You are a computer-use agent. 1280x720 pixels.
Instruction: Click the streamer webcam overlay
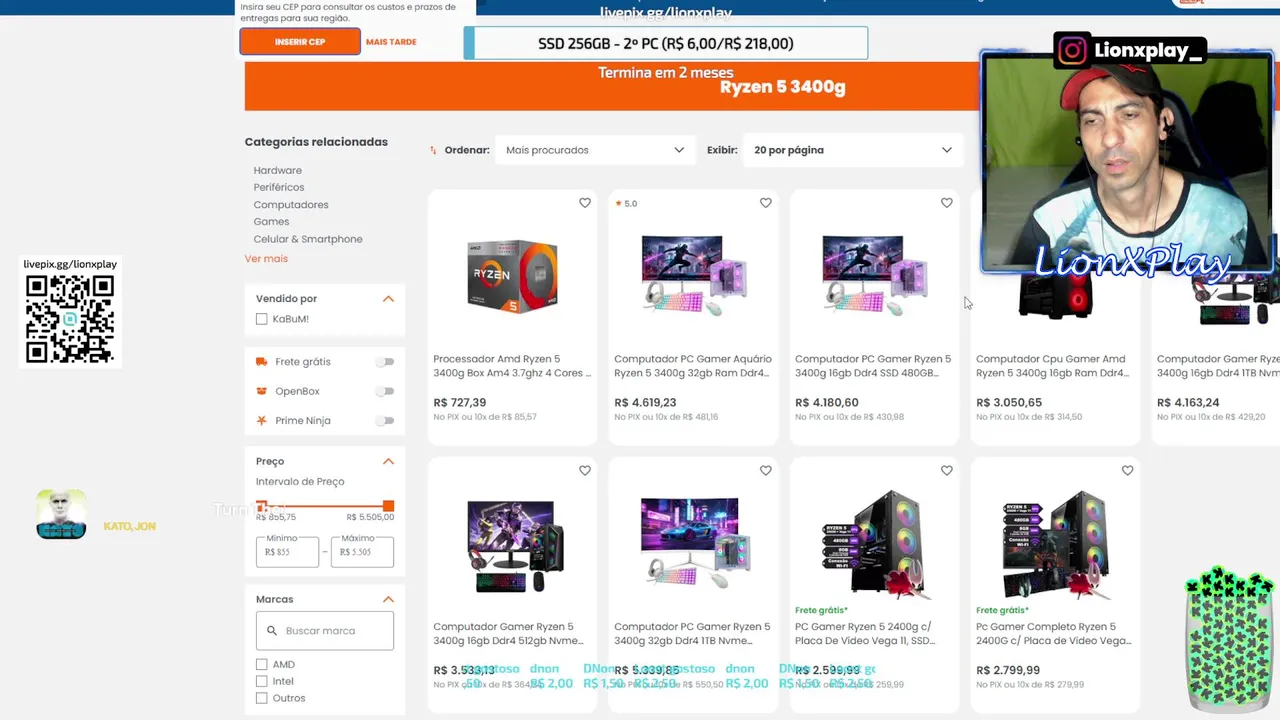coord(1127,163)
